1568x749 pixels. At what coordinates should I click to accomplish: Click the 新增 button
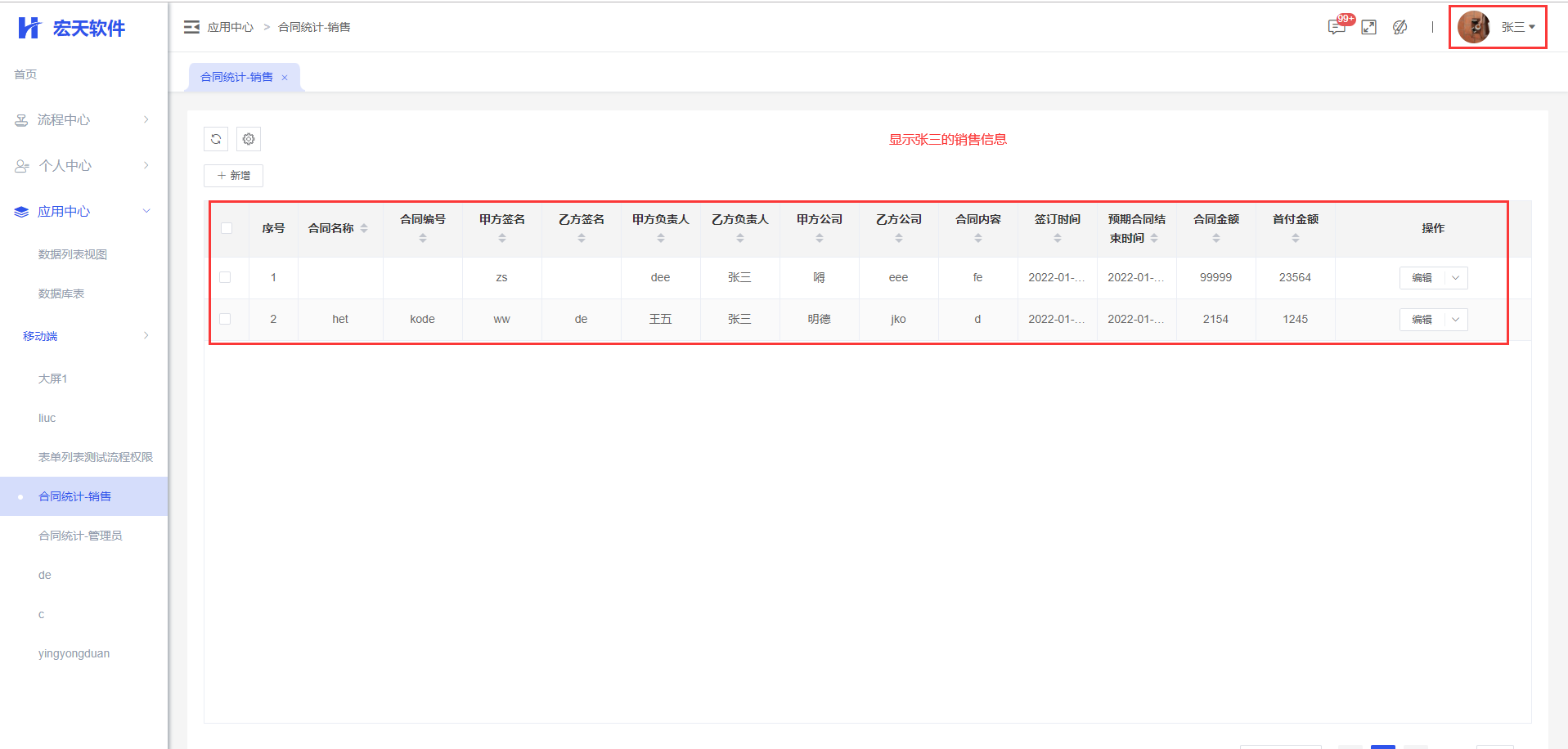coord(233,176)
